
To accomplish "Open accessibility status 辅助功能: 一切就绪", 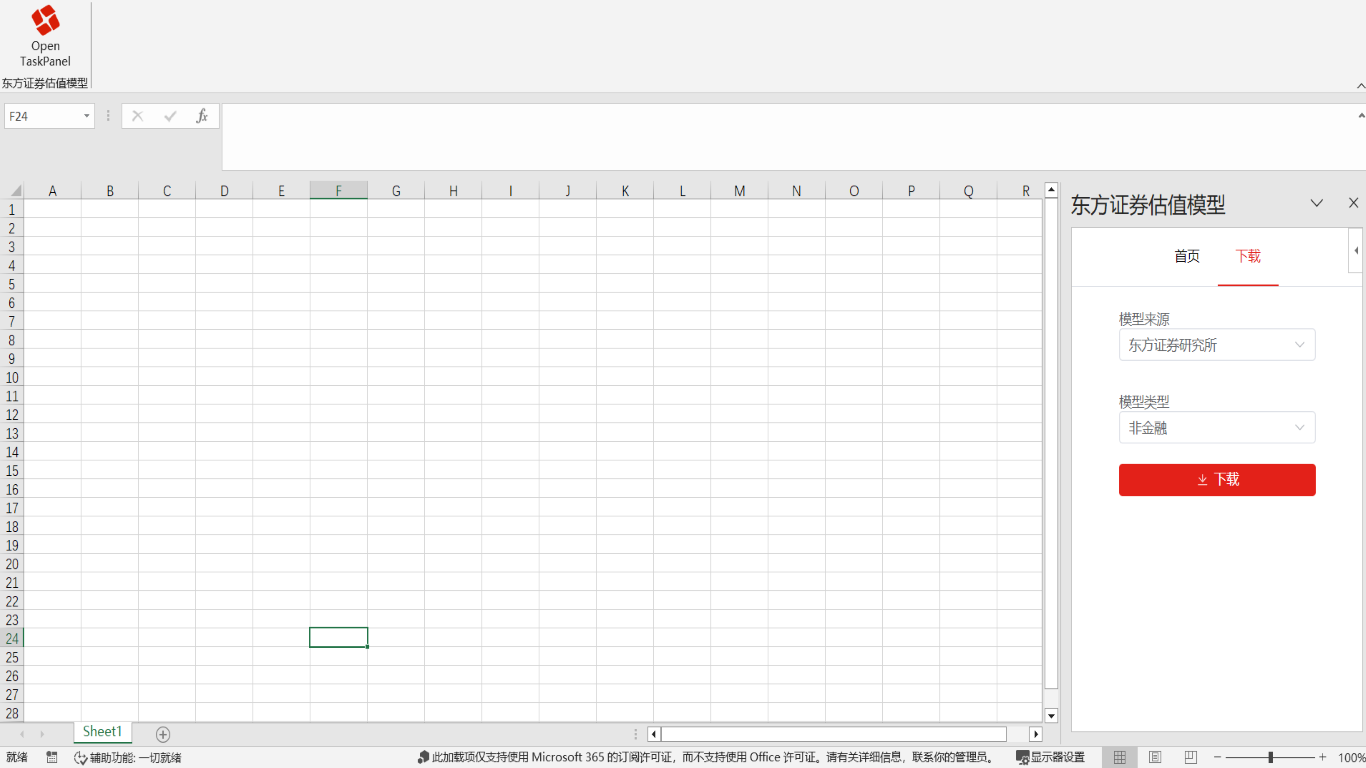I will coord(128,758).
